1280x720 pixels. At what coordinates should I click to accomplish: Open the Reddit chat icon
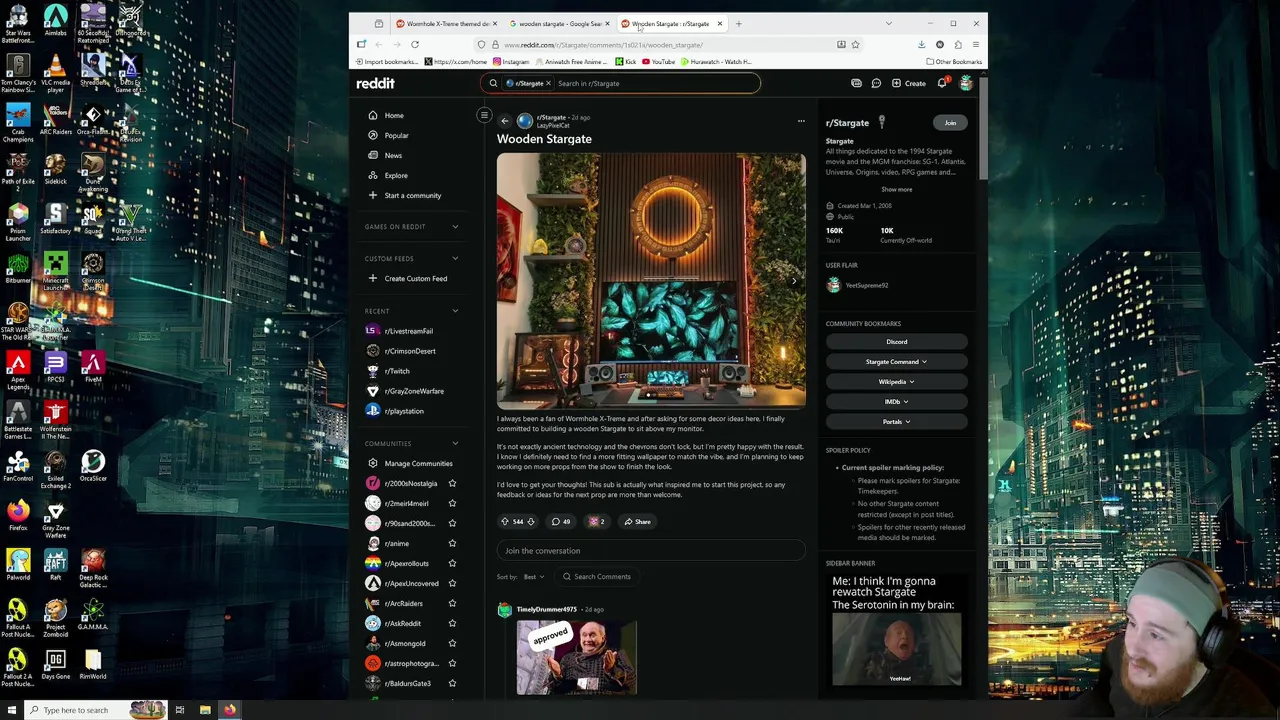[x=876, y=84]
